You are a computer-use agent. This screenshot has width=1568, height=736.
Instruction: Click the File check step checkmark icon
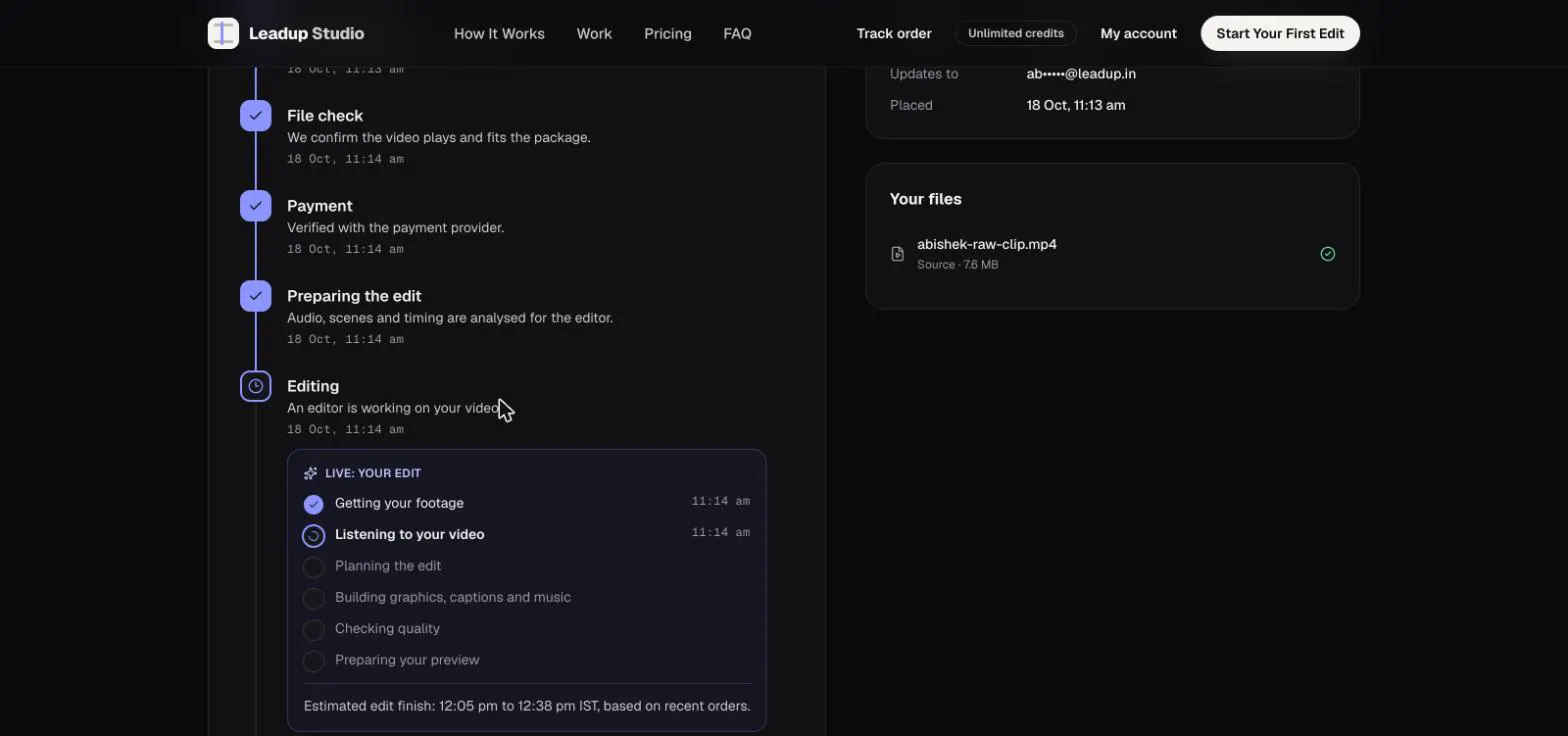pos(256,116)
